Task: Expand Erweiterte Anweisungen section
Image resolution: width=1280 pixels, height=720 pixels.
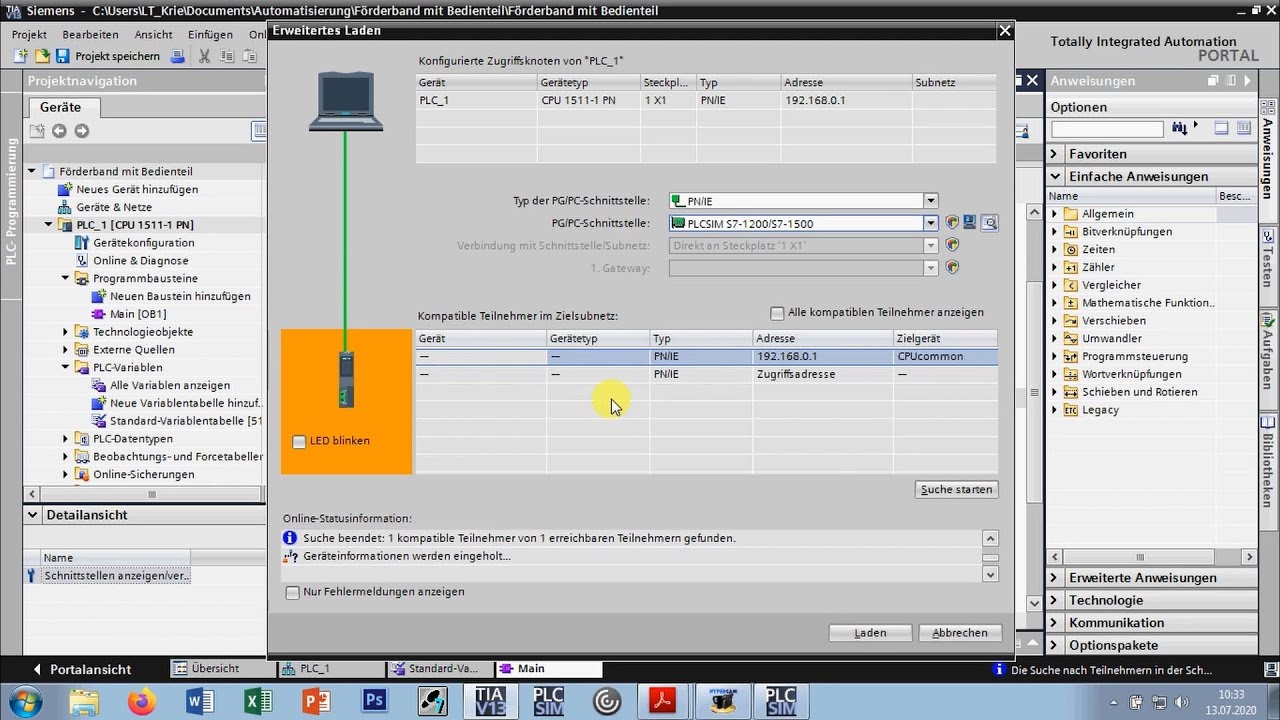Action: pyautogui.click(x=1055, y=578)
